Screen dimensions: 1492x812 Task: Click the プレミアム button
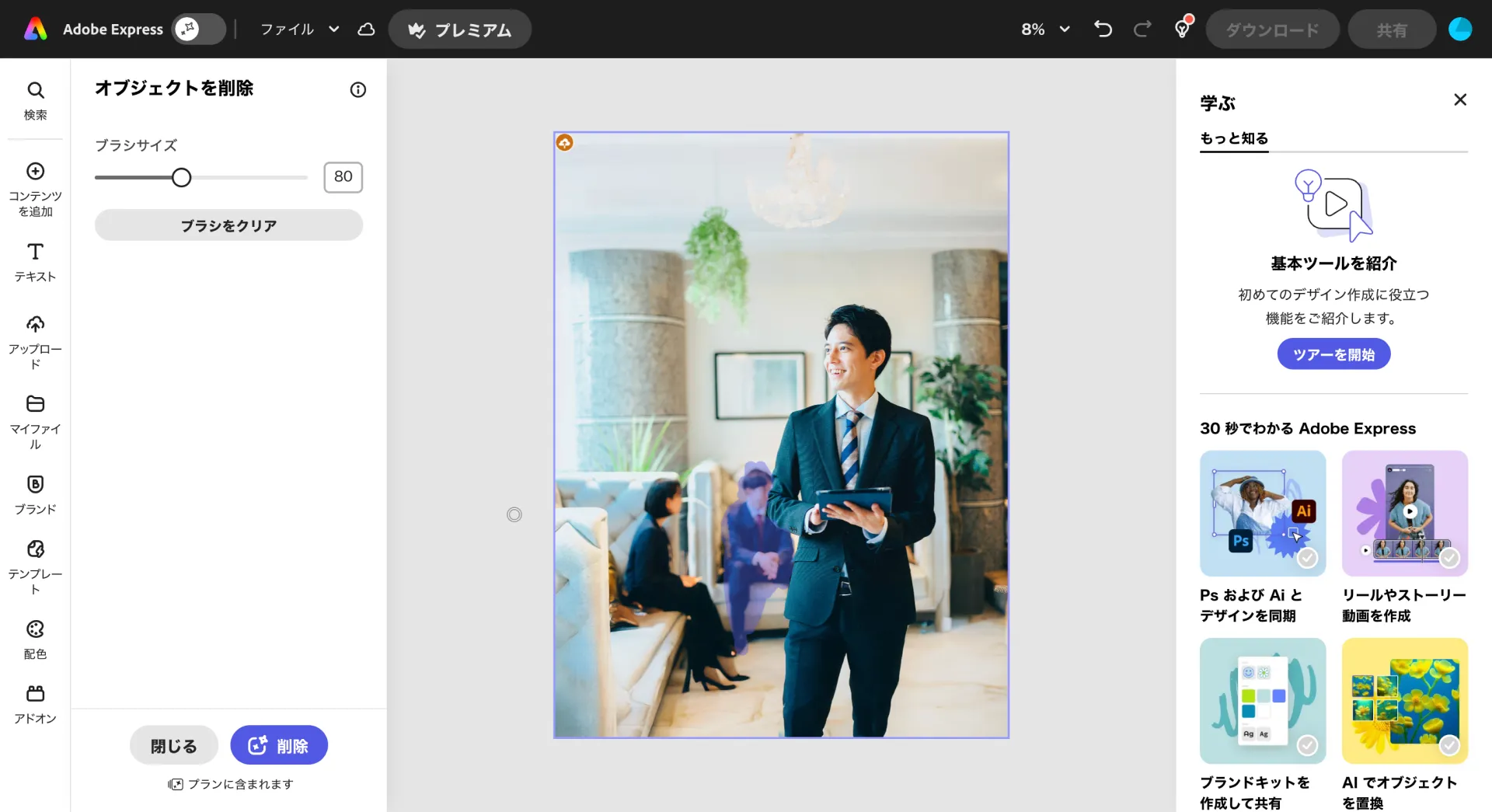(x=459, y=30)
